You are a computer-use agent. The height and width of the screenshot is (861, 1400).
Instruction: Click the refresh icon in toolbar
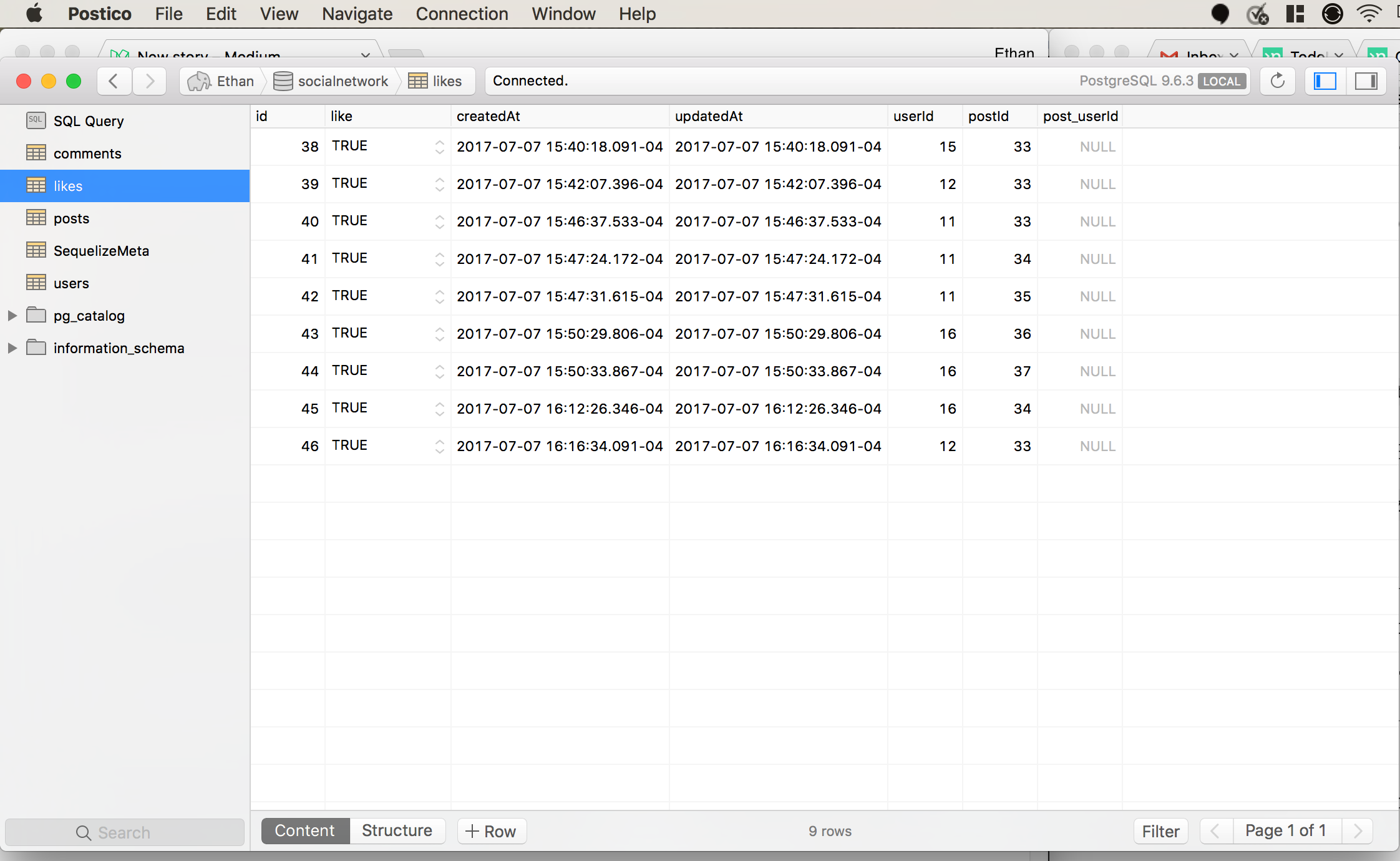pyautogui.click(x=1277, y=81)
